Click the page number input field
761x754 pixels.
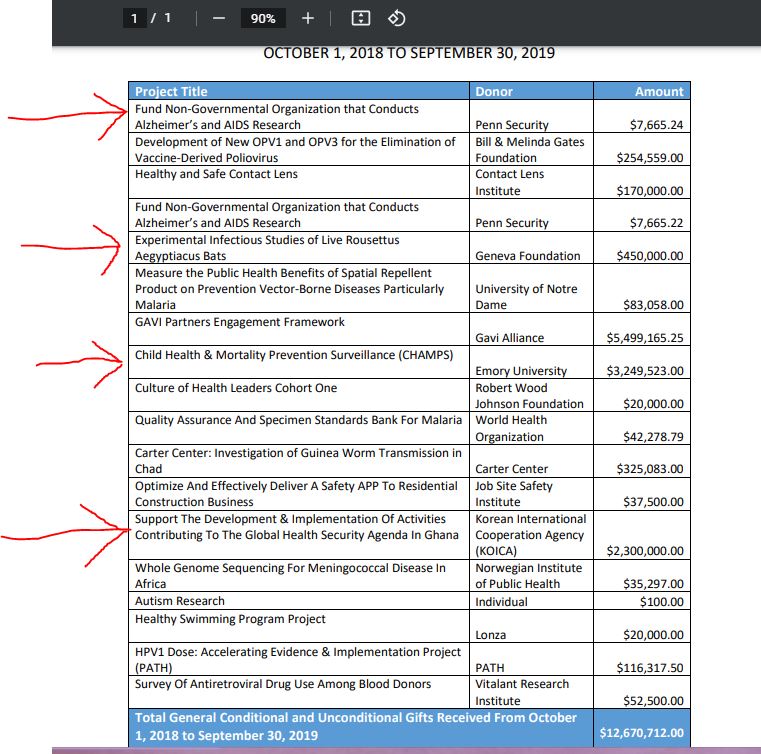(x=134, y=18)
